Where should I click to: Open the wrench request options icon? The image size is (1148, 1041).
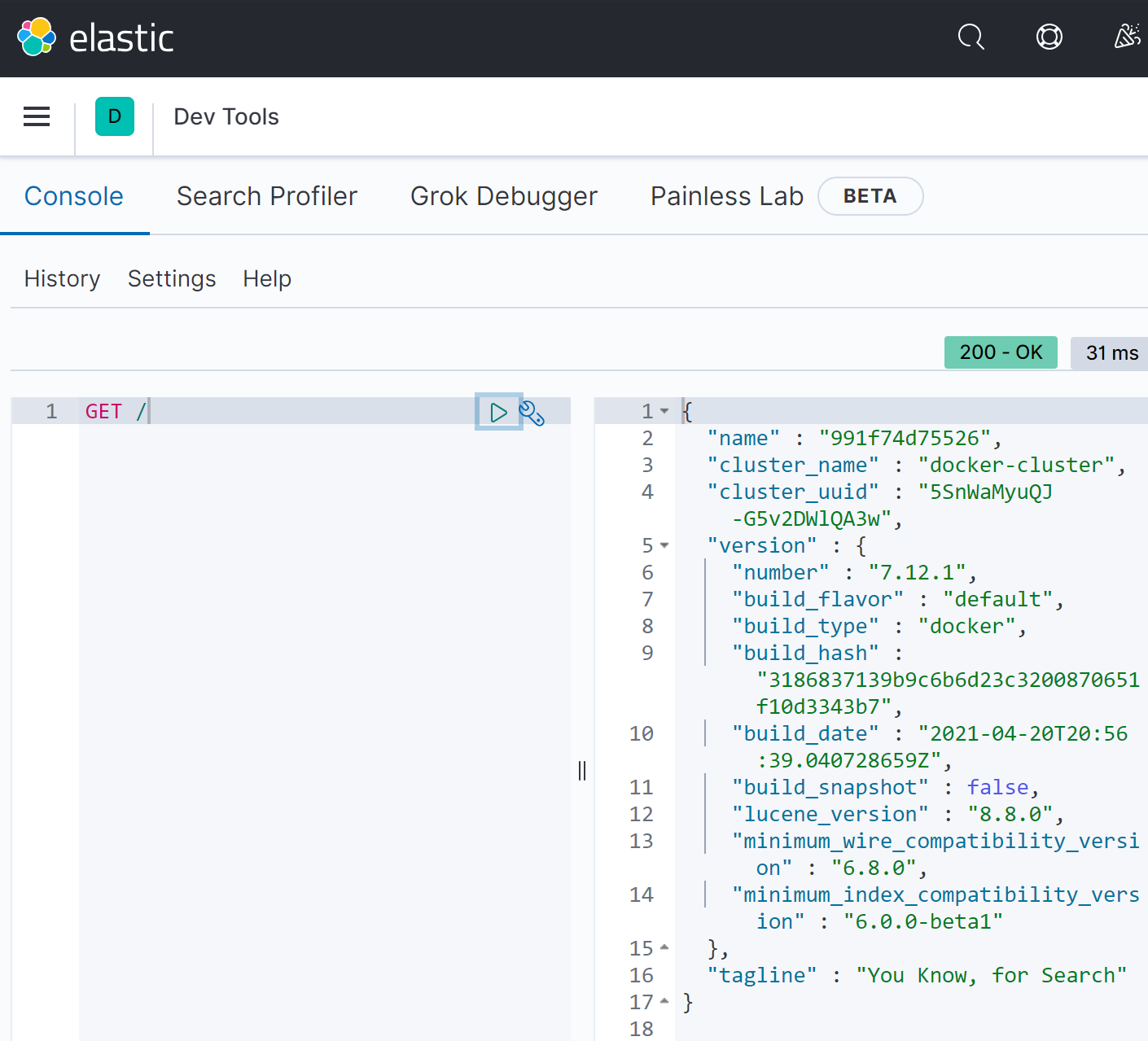(x=532, y=413)
